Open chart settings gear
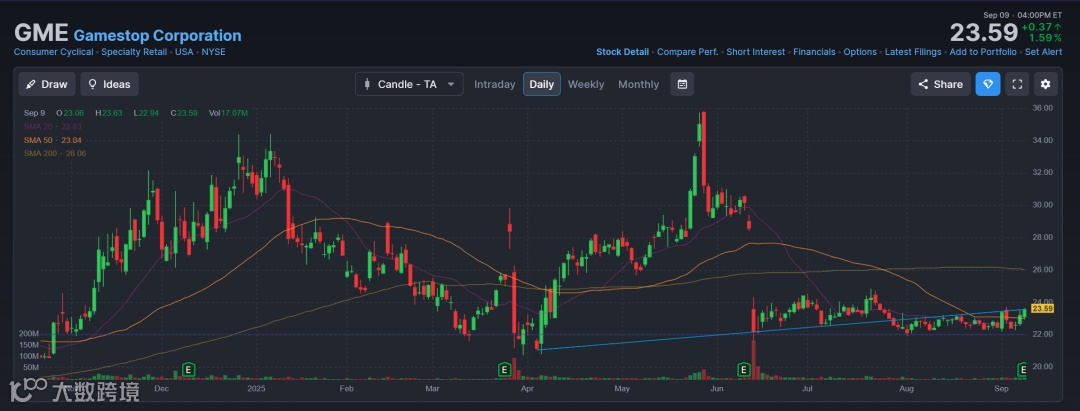1080x411 pixels. 1046,84
